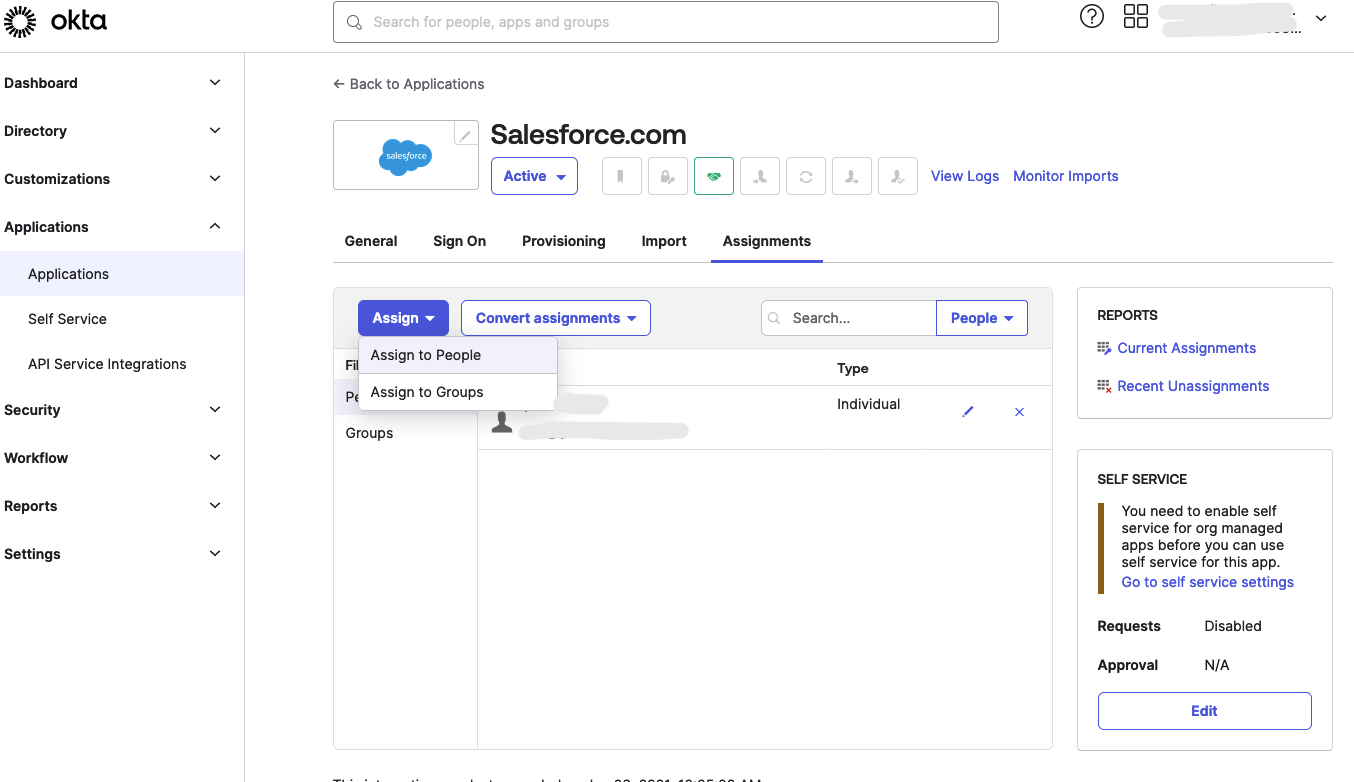Open the account menu chevron in header
1354x782 pixels.
(1321, 18)
